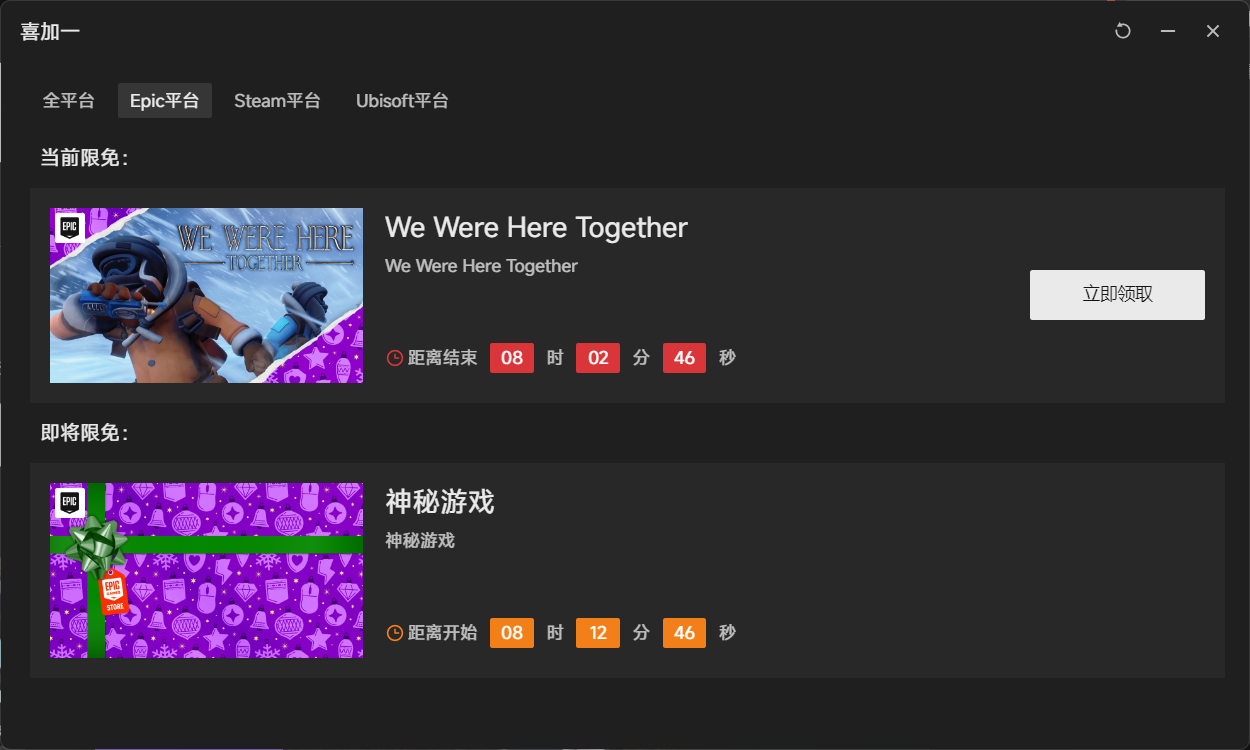Select the Epic平台 tab

pyautogui.click(x=165, y=101)
